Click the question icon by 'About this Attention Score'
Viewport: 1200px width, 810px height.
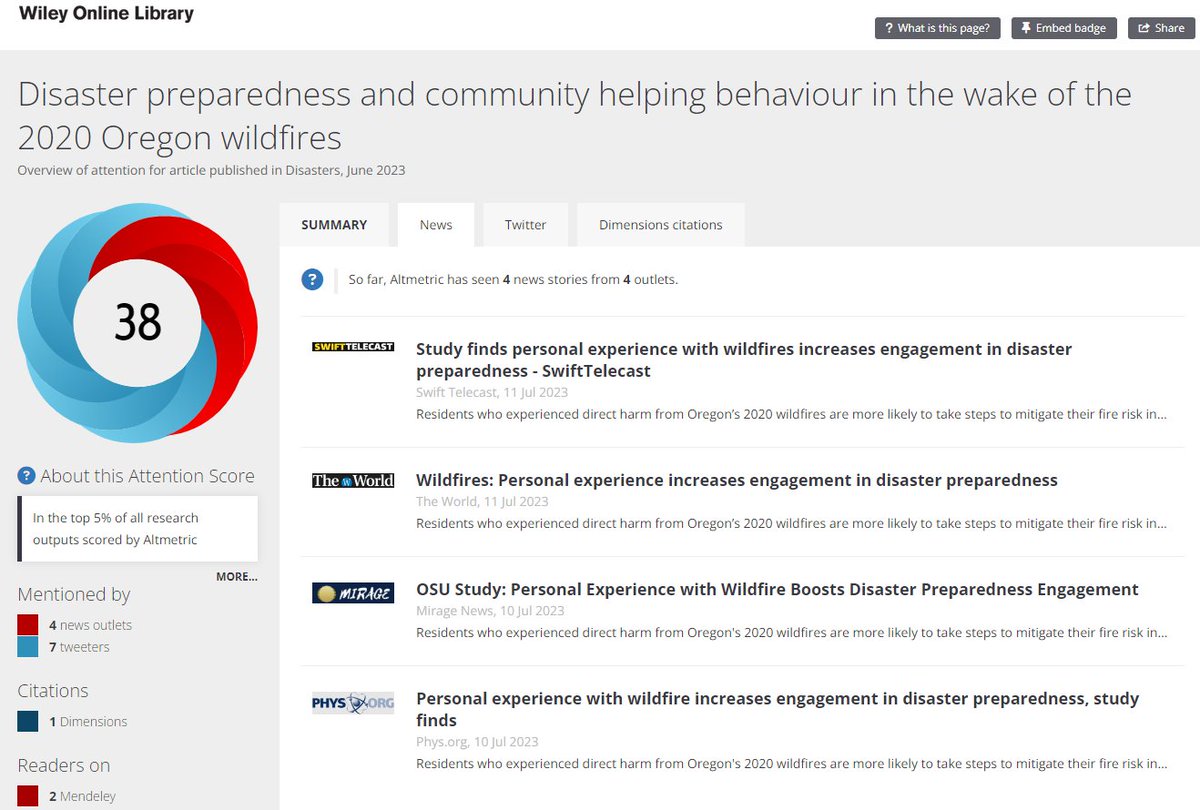click(27, 476)
